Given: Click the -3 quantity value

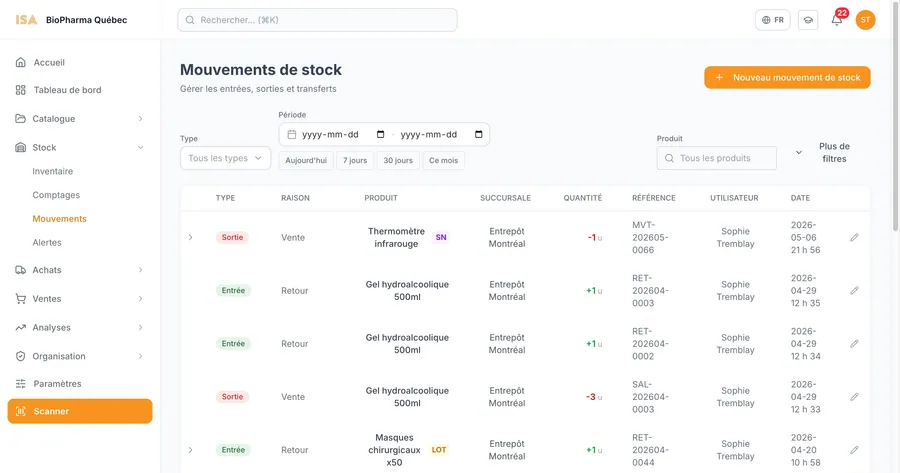Looking at the screenshot, I should [x=591, y=397].
